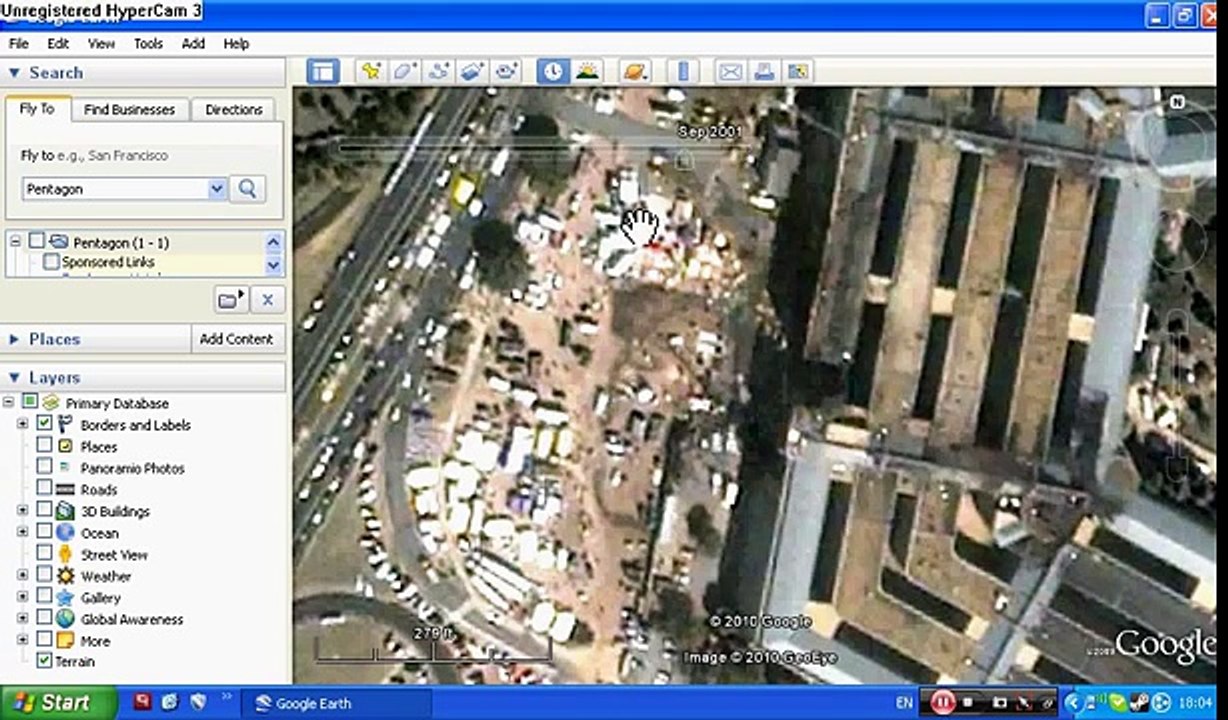
Task: Choose the Add Image Overlay tool
Action: tap(472, 71)
